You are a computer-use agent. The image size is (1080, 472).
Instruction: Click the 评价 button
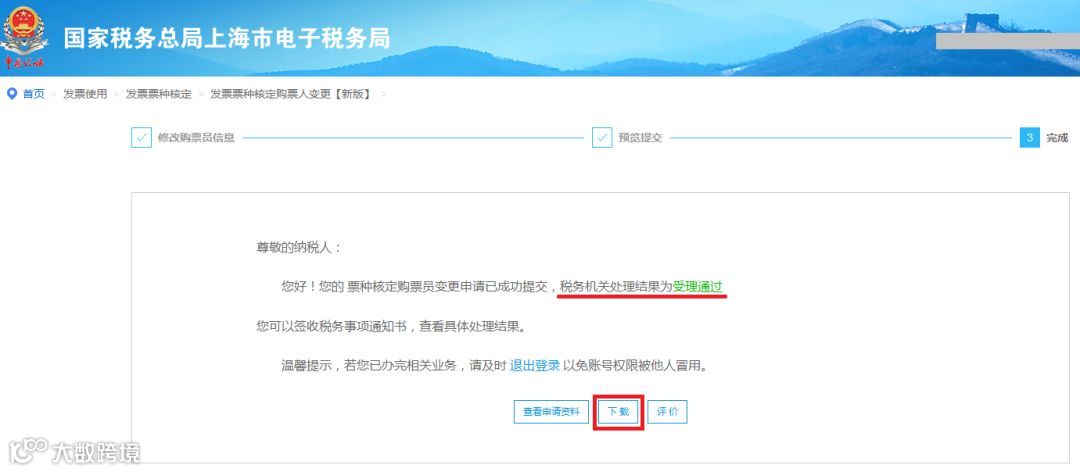point(667,412)
